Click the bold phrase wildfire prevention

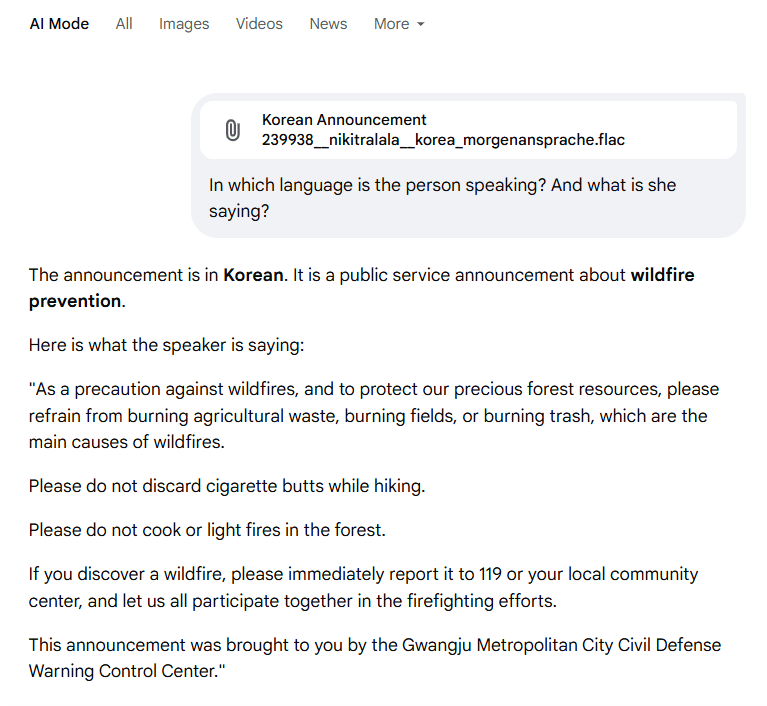(361, 288)
